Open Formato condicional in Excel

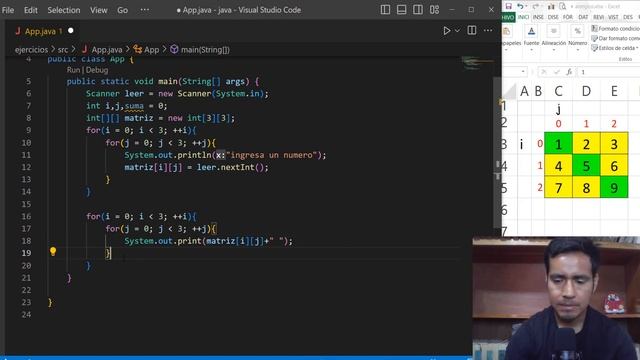click(x=615, y=29)
